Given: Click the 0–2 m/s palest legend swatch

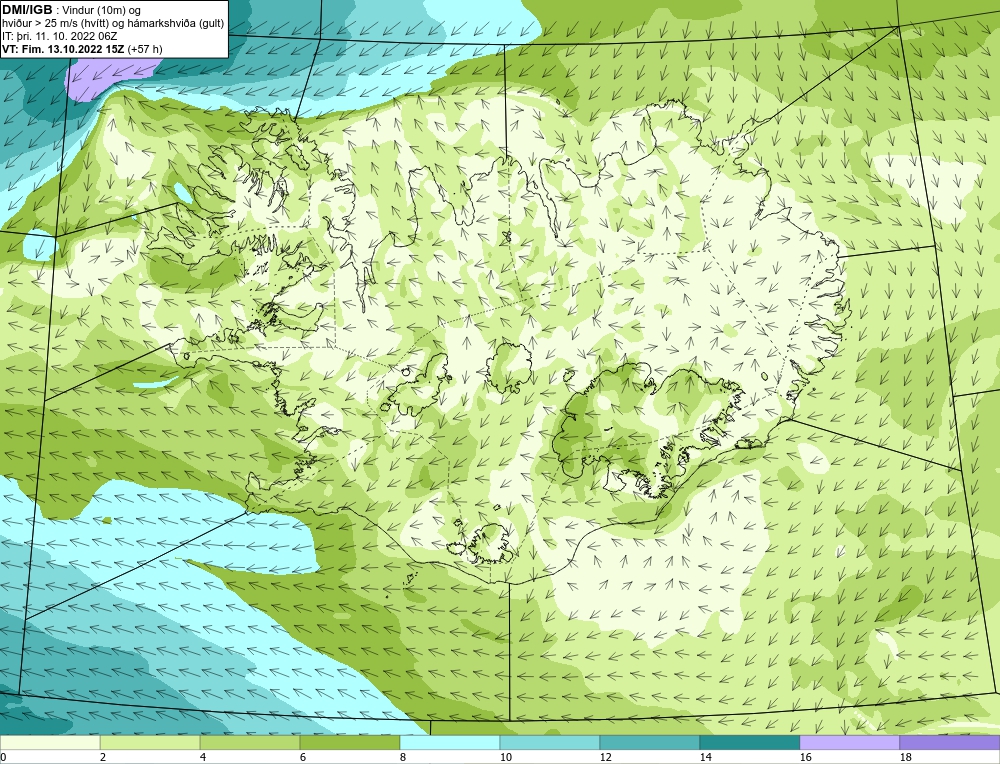Looking at the screenshot, I should coord(50,743).
